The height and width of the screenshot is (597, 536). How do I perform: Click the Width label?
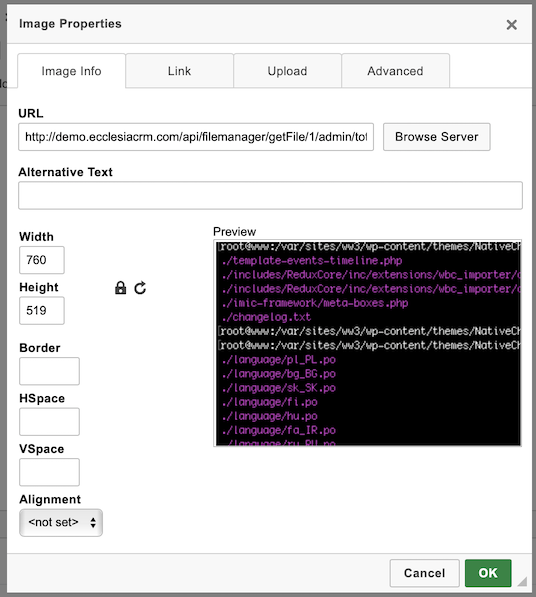point(36,237)
